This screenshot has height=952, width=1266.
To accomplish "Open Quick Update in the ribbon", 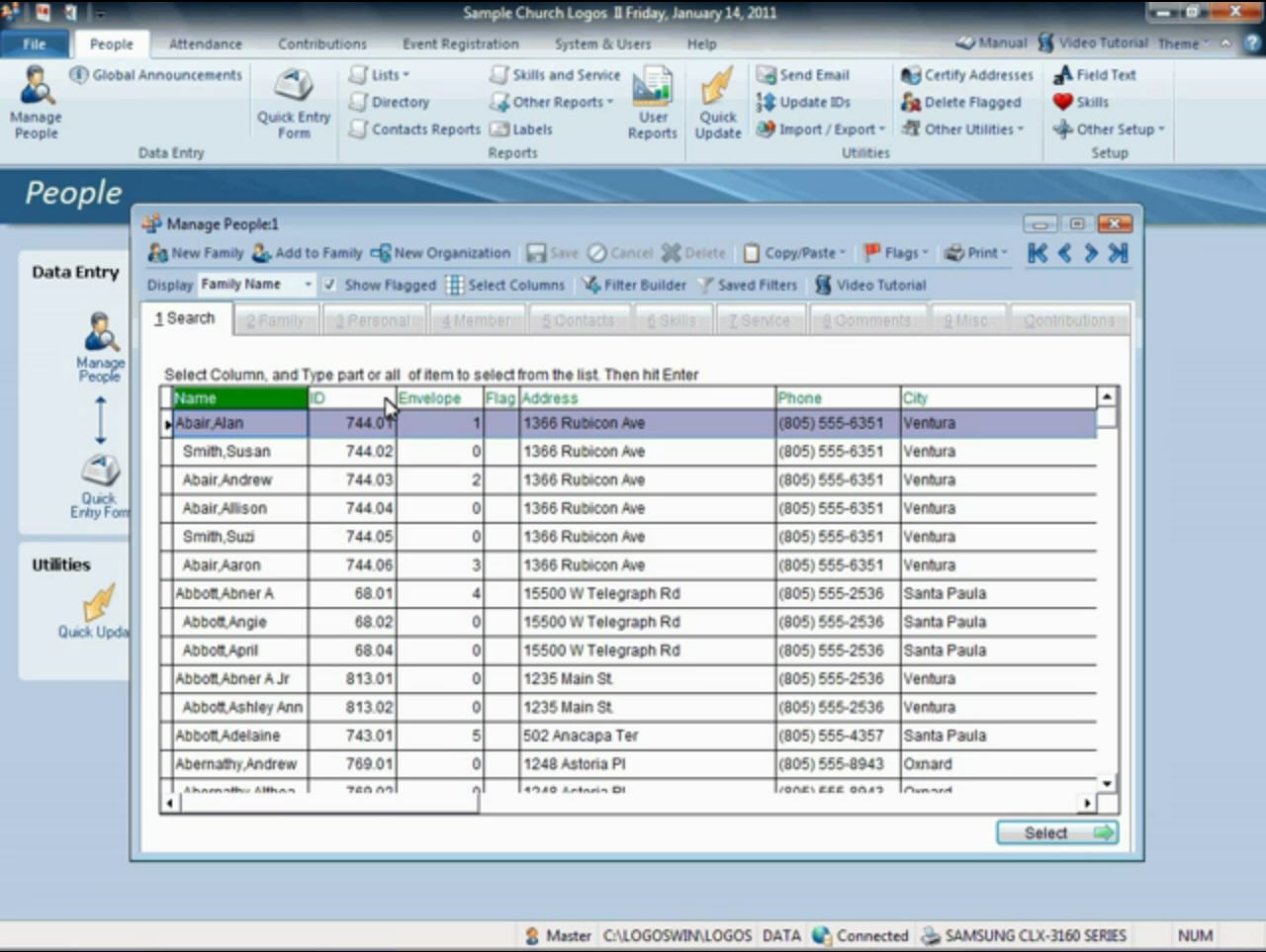I will [718, 103].
